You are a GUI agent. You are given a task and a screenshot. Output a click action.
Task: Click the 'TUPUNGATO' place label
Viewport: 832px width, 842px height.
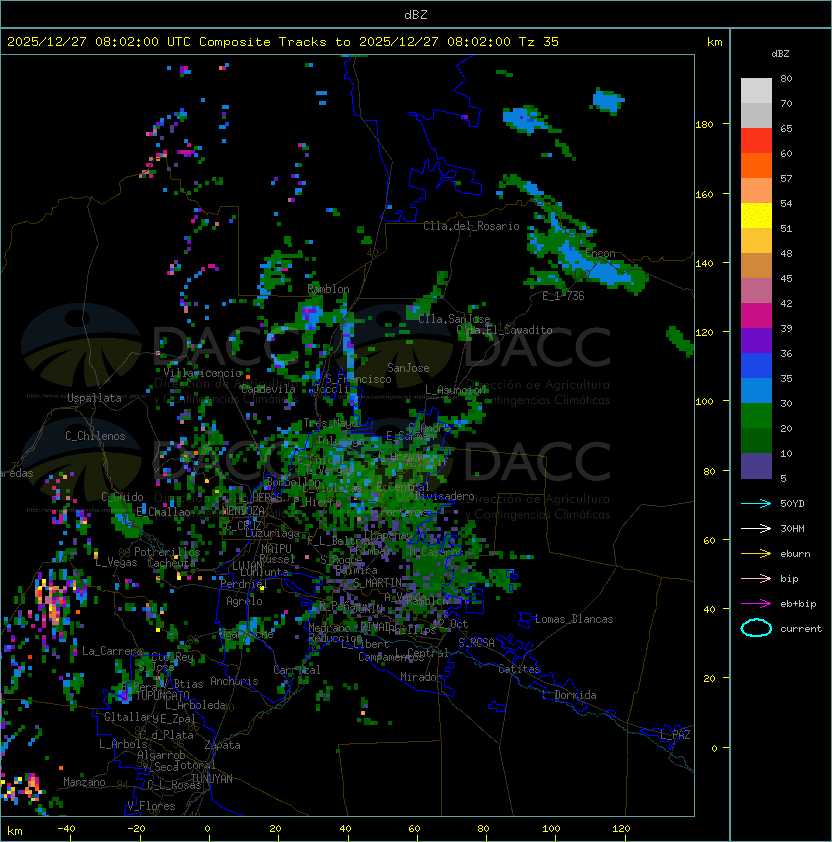[163, 695]
